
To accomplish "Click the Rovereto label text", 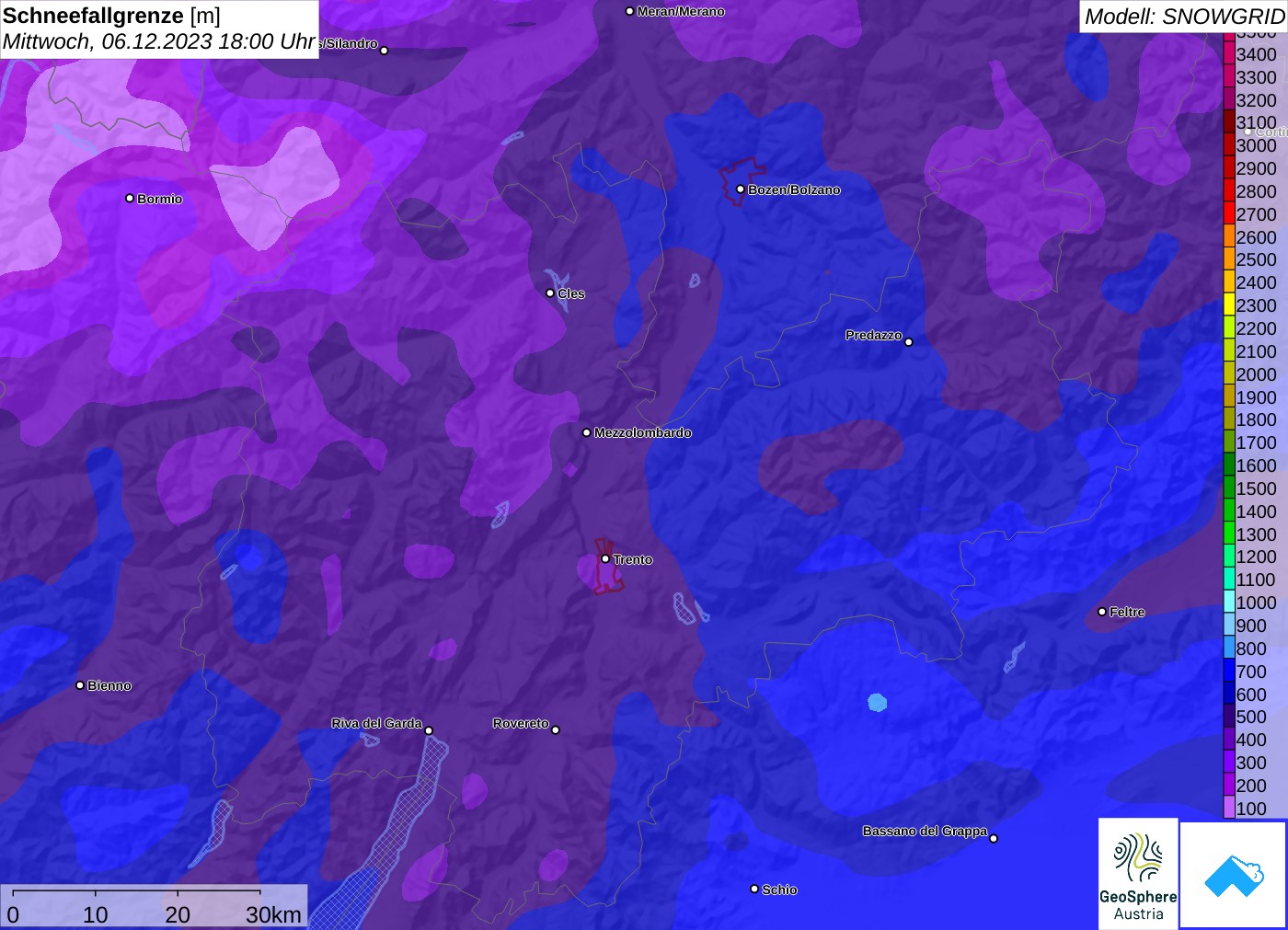I will [521, 723].
